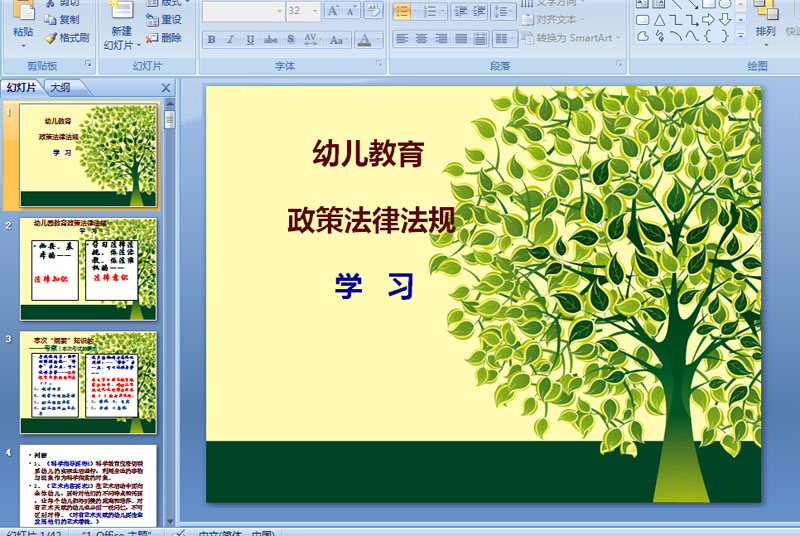Select the down arrow shape
800x536 pixels.
(724, 20)
